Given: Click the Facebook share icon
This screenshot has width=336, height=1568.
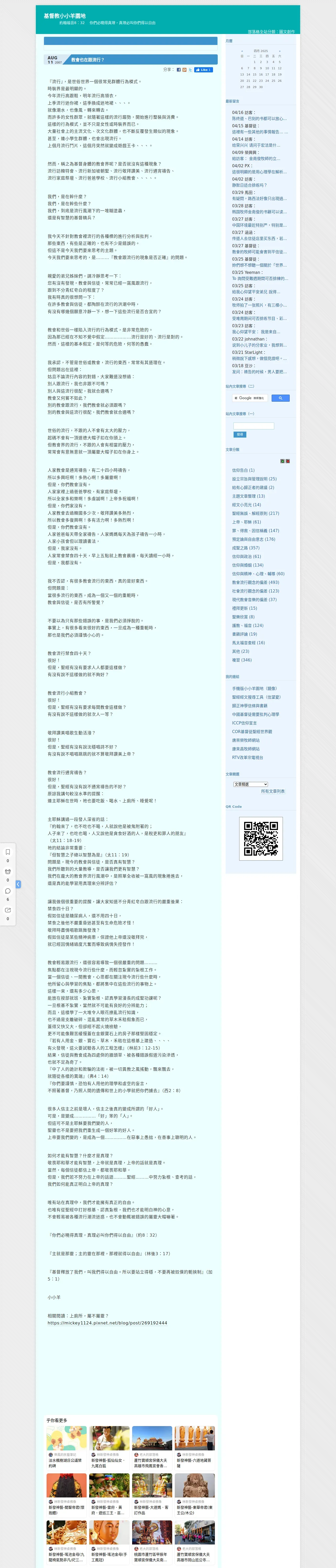Looking at the screenshot, I should coord(179,70).
